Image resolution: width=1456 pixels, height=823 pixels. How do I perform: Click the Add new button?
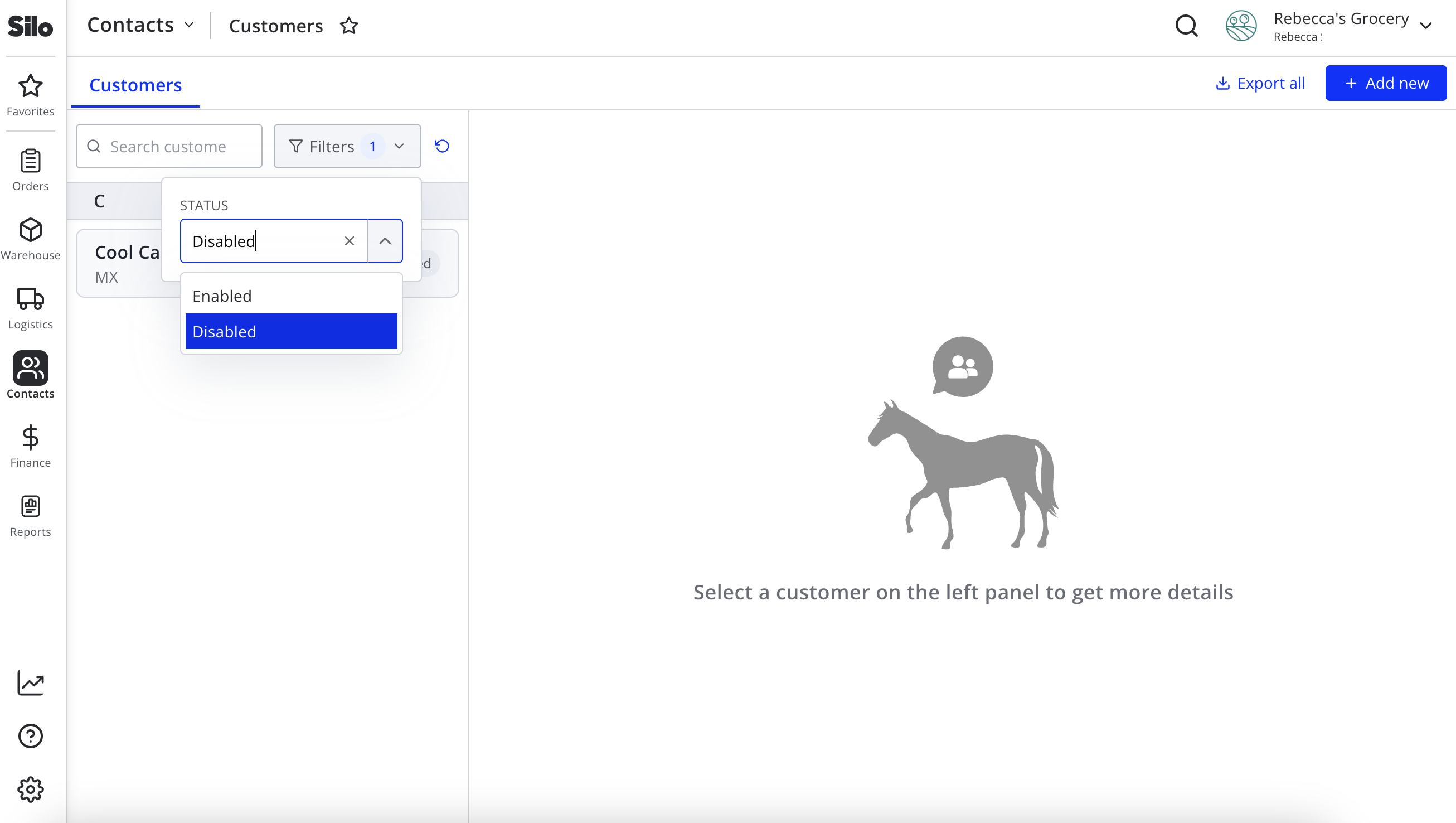(x=1385, y=83)
